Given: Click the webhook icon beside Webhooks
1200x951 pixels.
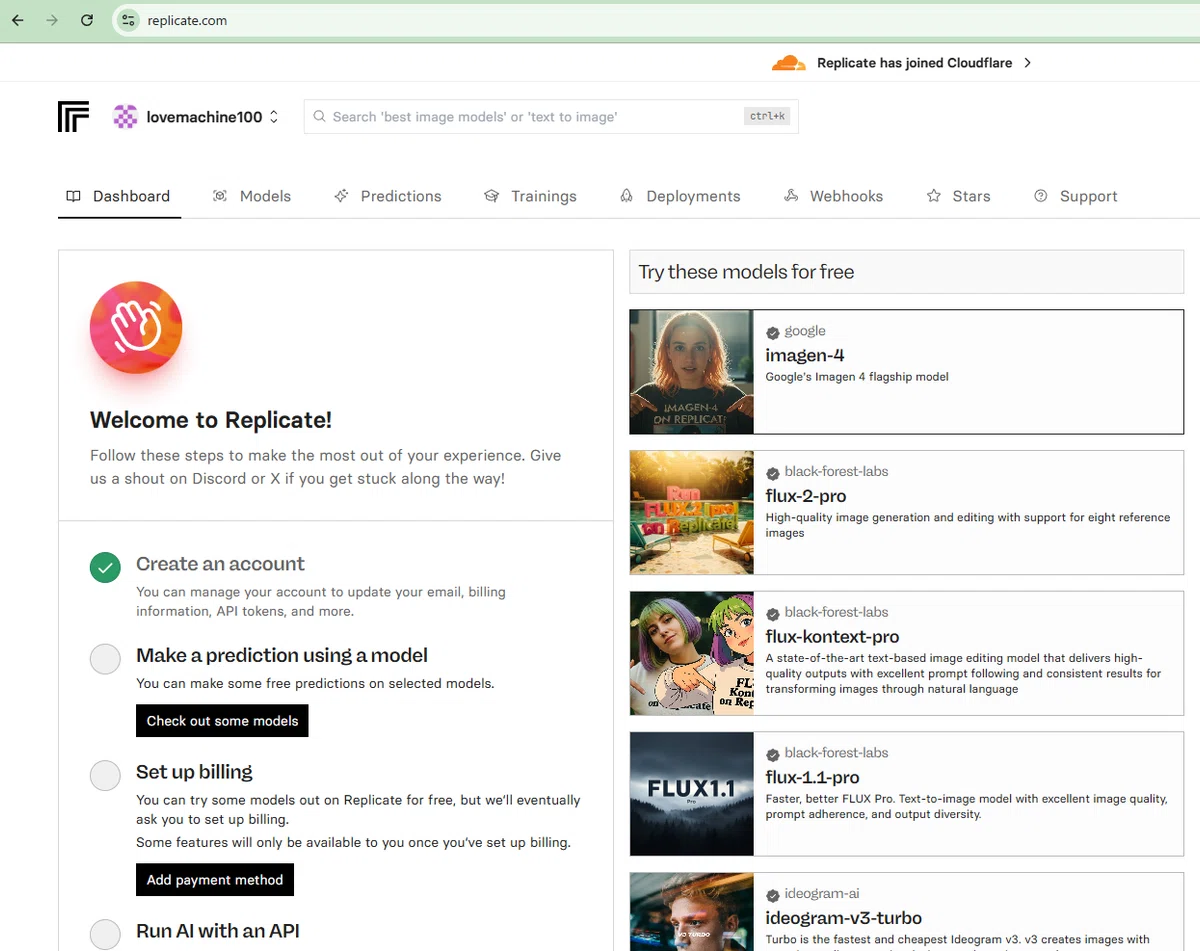Looking at the screenshot, I should pyautogui.click(x=791, y=196).
